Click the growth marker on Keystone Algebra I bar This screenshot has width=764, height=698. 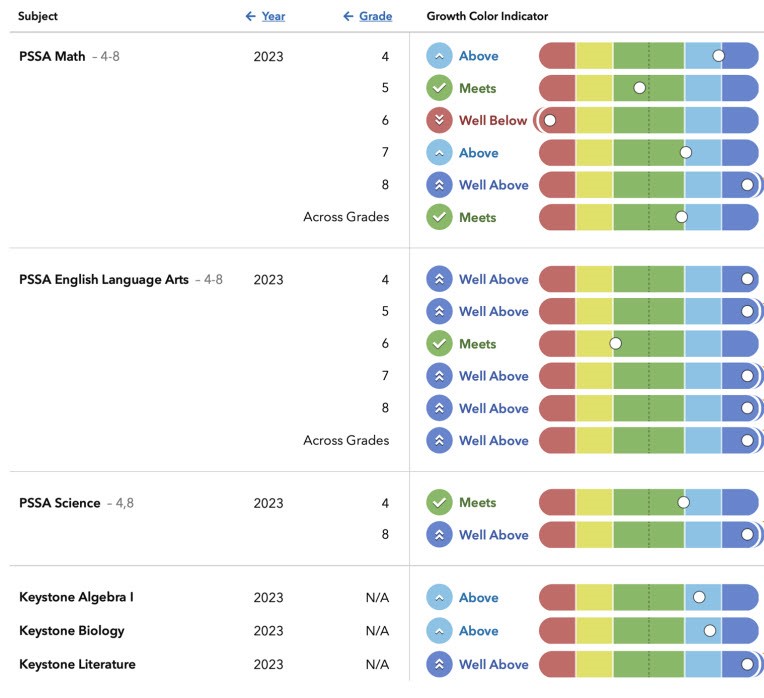point(699,597)
